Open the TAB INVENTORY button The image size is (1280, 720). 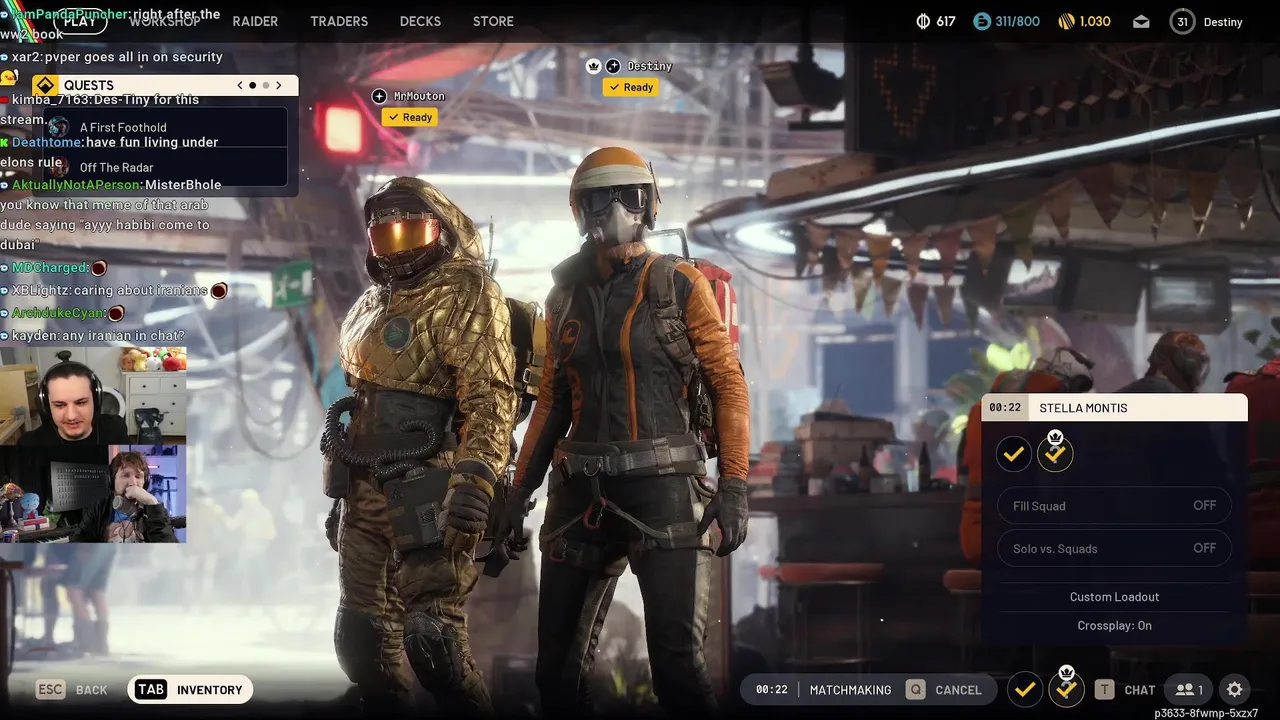[x=190, y=690]
